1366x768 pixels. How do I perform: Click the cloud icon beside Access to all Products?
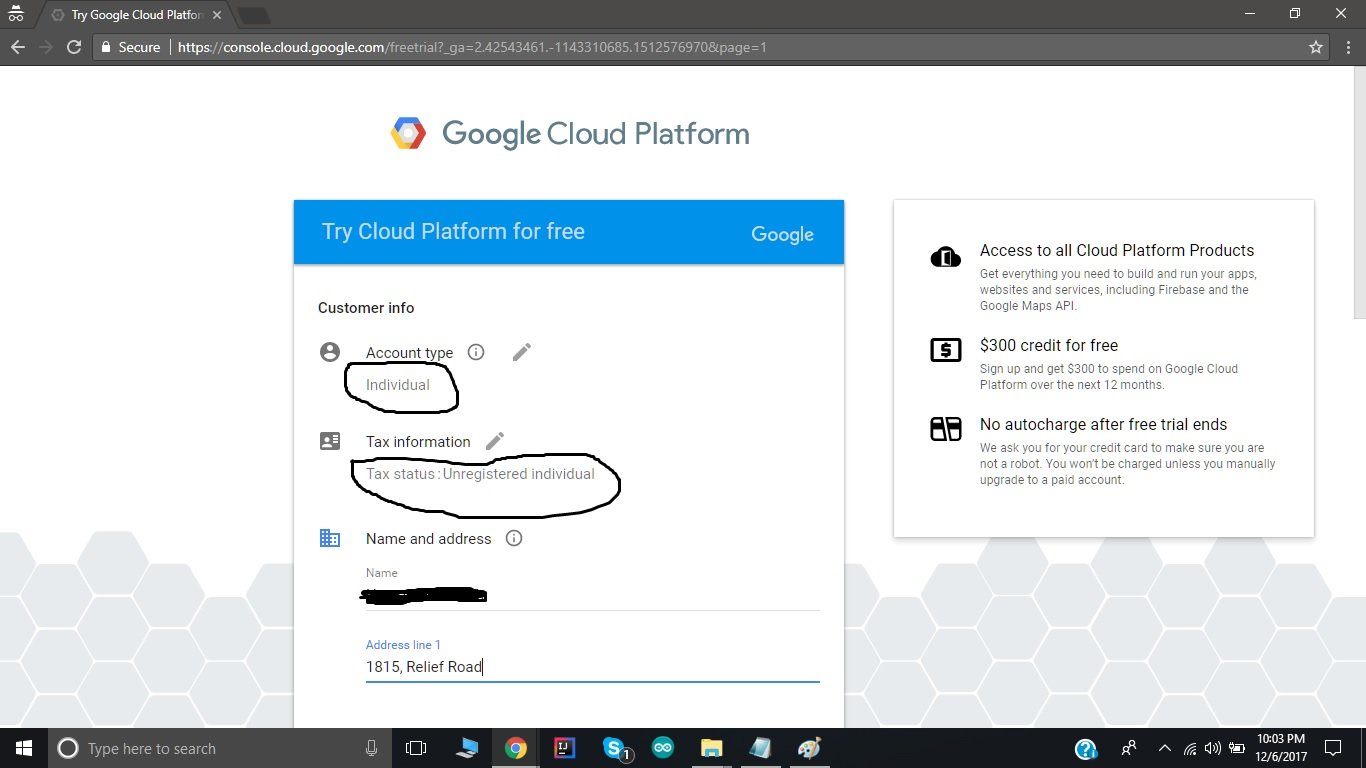click(946, 258)
